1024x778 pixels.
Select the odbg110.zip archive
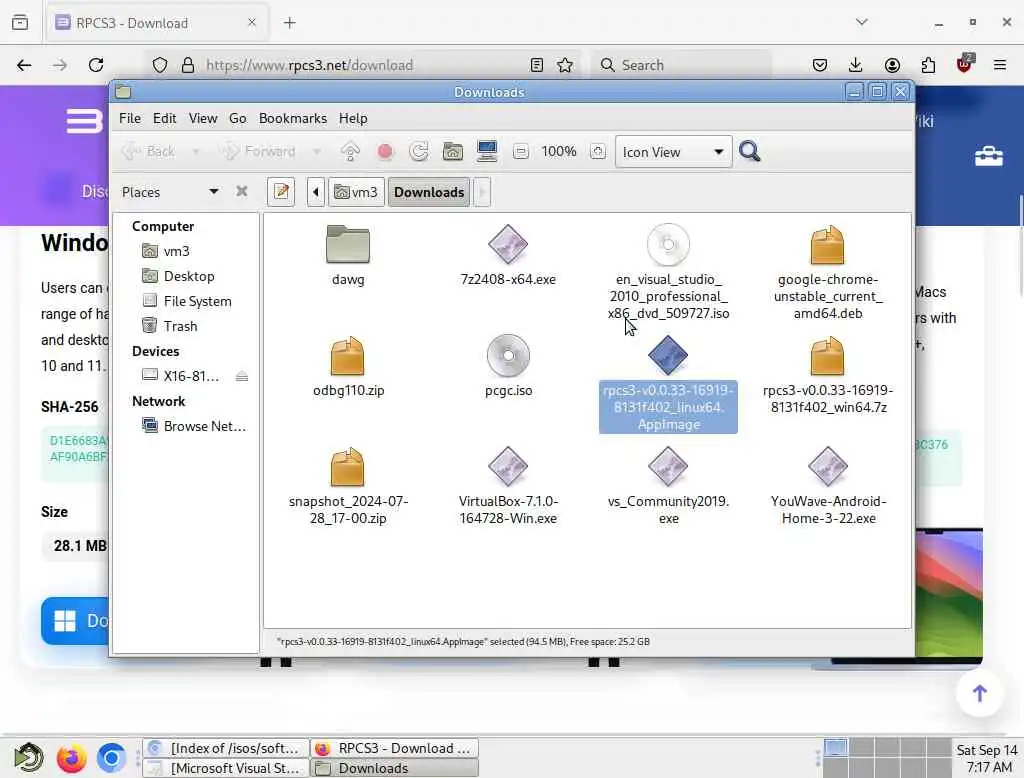pyautogui.click(x=347, y=355)
